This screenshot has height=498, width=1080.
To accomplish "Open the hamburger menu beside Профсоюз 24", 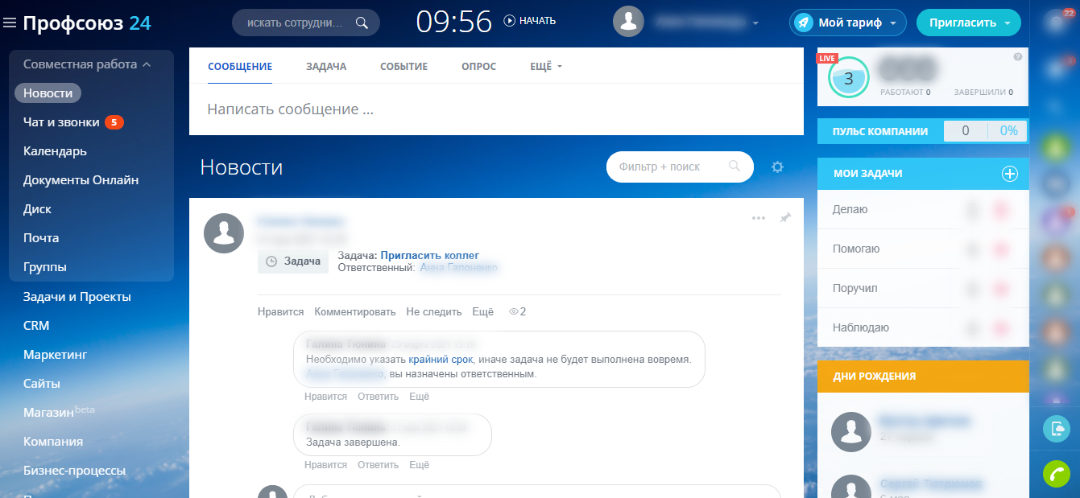I will pyautogui.click(x=9, y=23).
